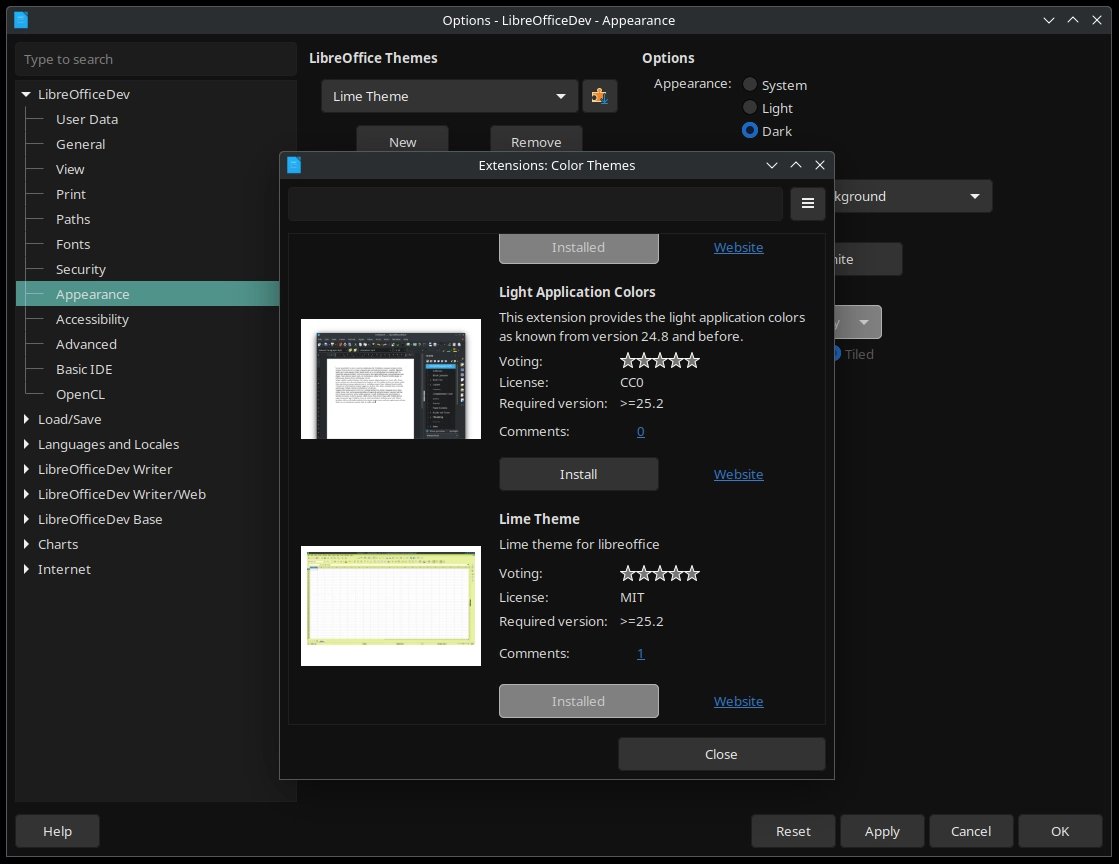
Task: Click the Lime Theme voting stars
Action: [660, 573]
